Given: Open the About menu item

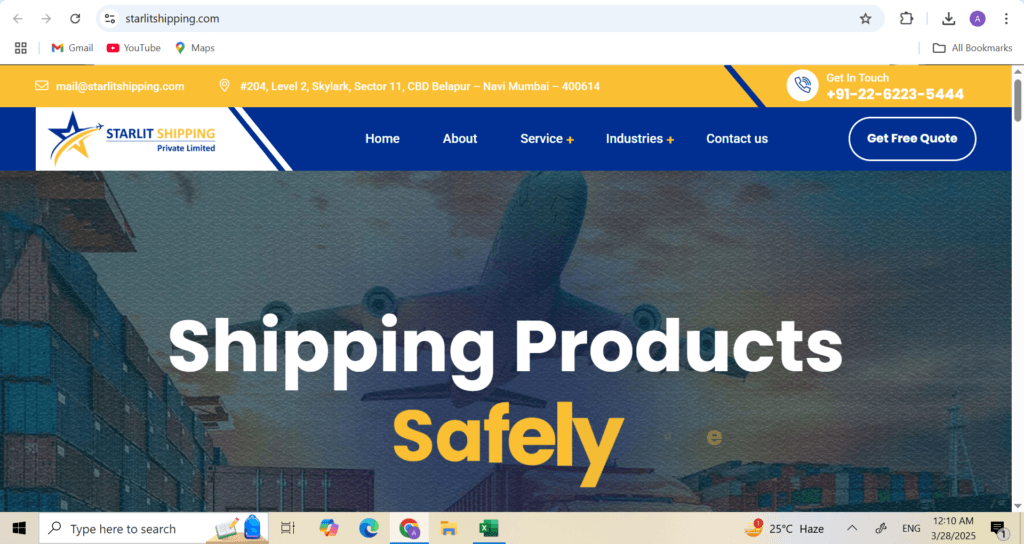Looking at the screenshot, I should point(460,138).
